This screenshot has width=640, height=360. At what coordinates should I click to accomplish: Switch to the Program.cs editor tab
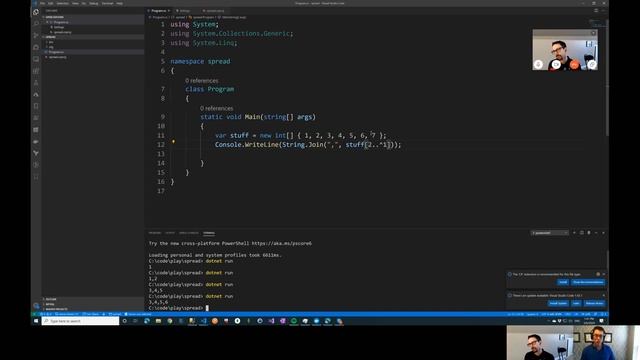pos(159,11)
